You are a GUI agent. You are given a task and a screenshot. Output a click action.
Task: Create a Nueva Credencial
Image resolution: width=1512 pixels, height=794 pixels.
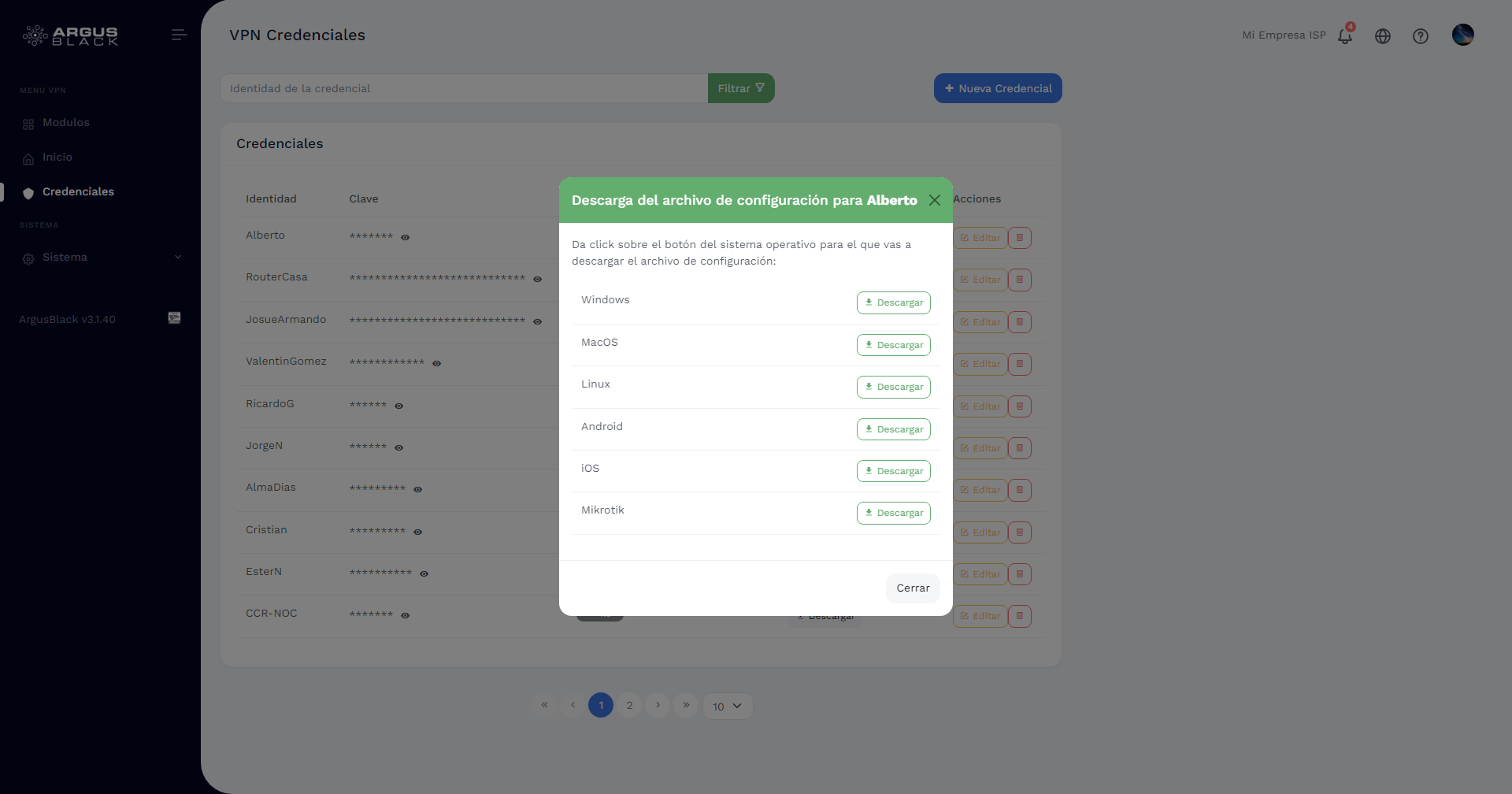pos(998,88)
